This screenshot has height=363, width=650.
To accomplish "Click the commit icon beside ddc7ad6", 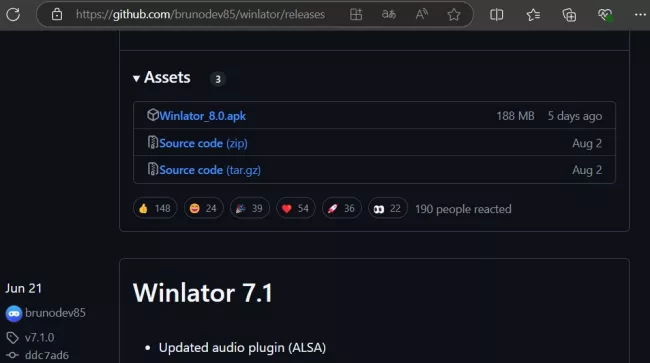I will (12, 355).
